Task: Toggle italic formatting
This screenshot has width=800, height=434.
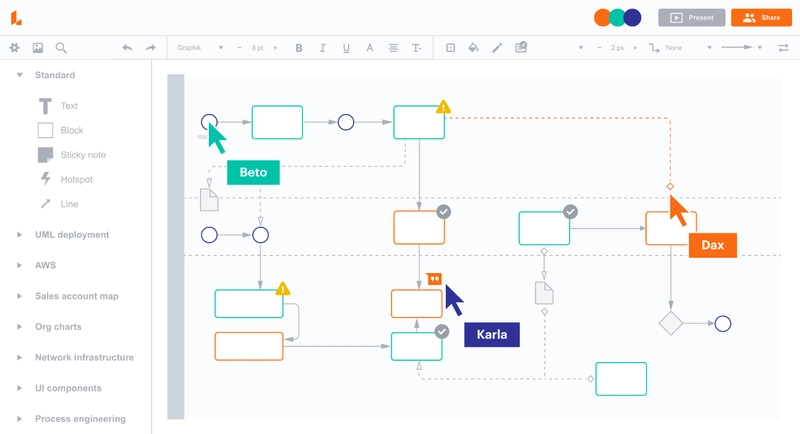Action: click(322, 48)
